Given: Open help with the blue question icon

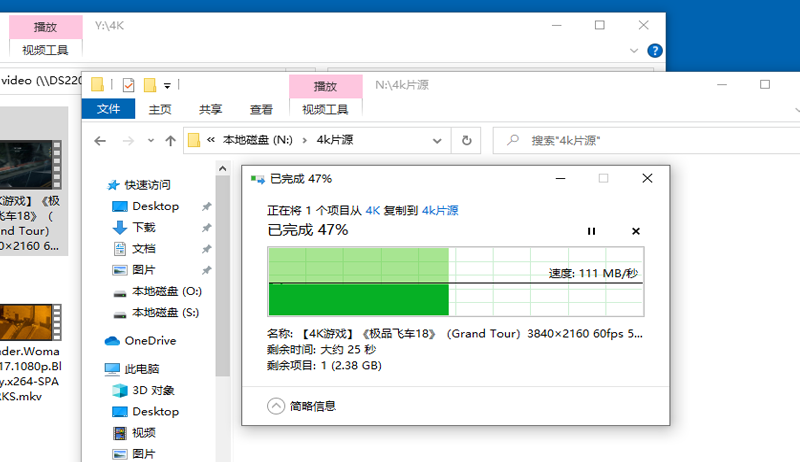Looking at the screenshot, I should click(655, 50).
